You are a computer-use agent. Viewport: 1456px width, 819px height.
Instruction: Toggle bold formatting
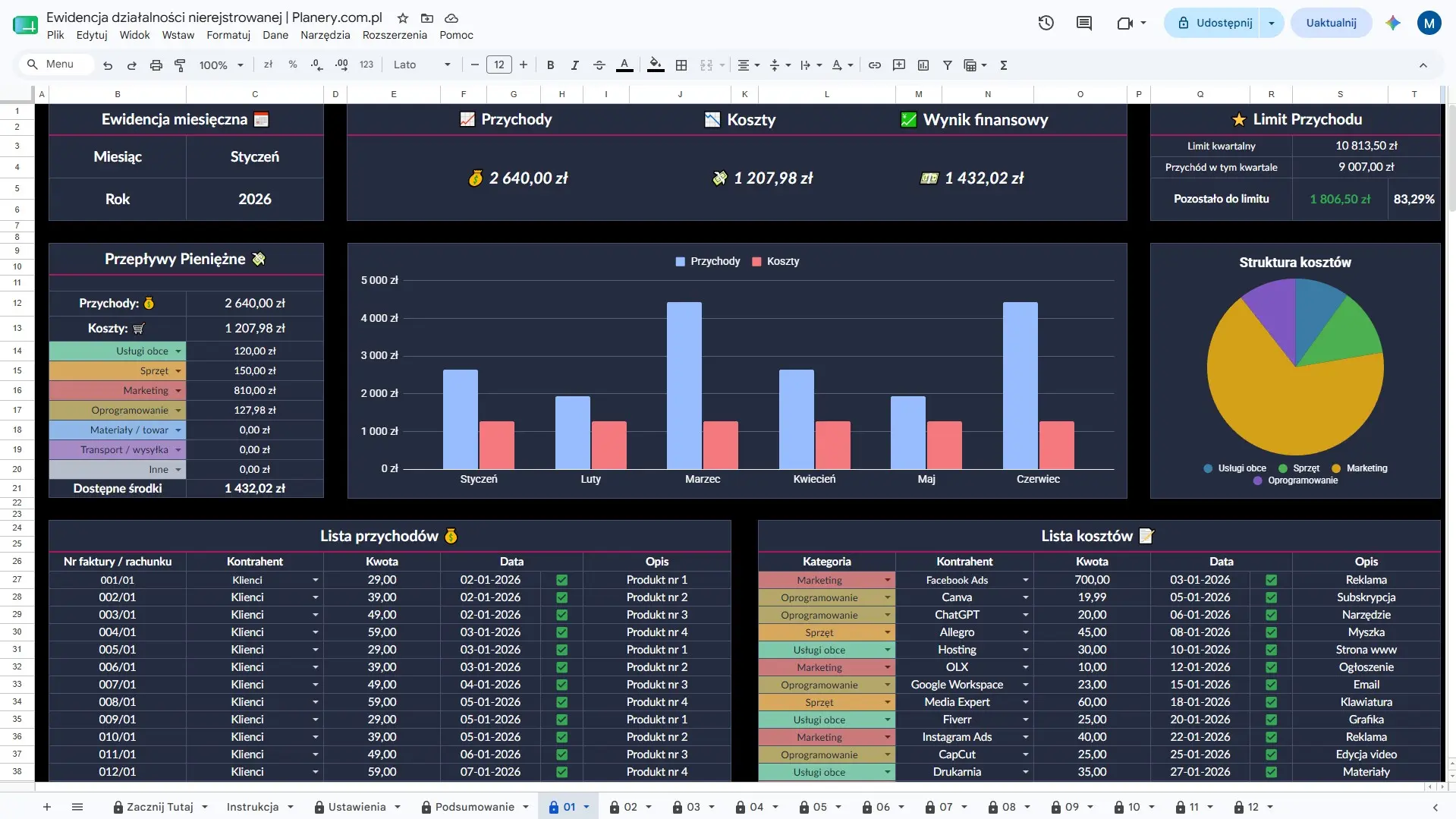550,65
